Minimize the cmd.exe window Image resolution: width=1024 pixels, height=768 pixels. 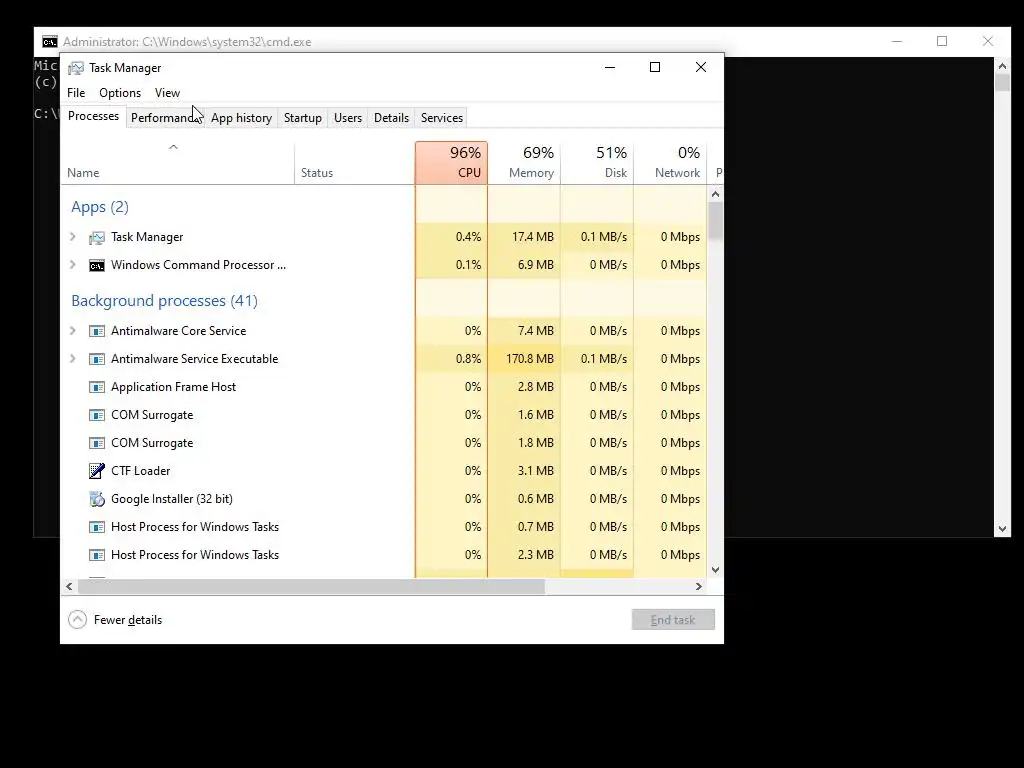click(897, 41)
